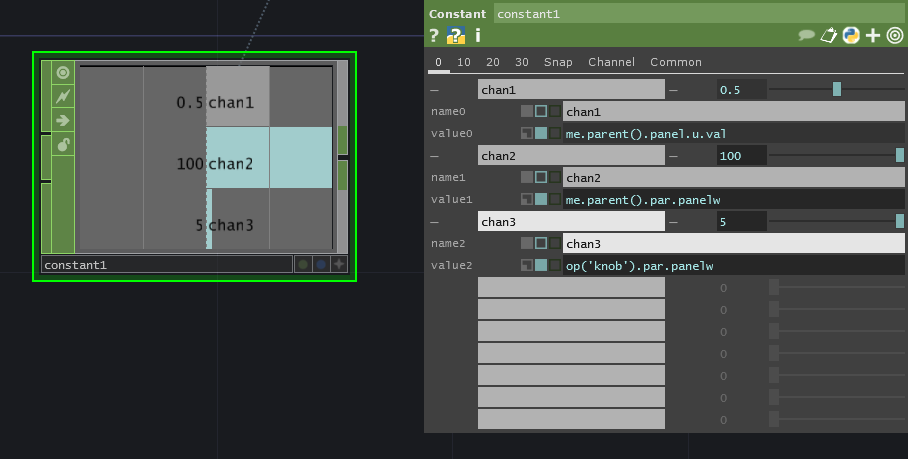The height and width of the screenshot is (459, 908).
Task: Toggle the viewer active icon on constant1 node
Action: tap(63, 72)
